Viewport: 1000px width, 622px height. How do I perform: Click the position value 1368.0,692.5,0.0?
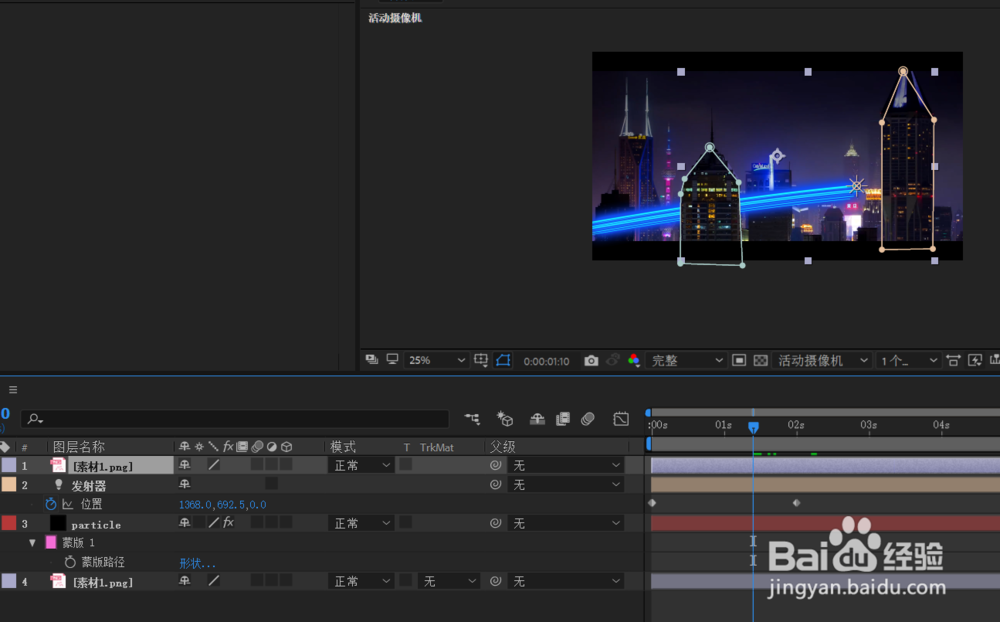223,505
